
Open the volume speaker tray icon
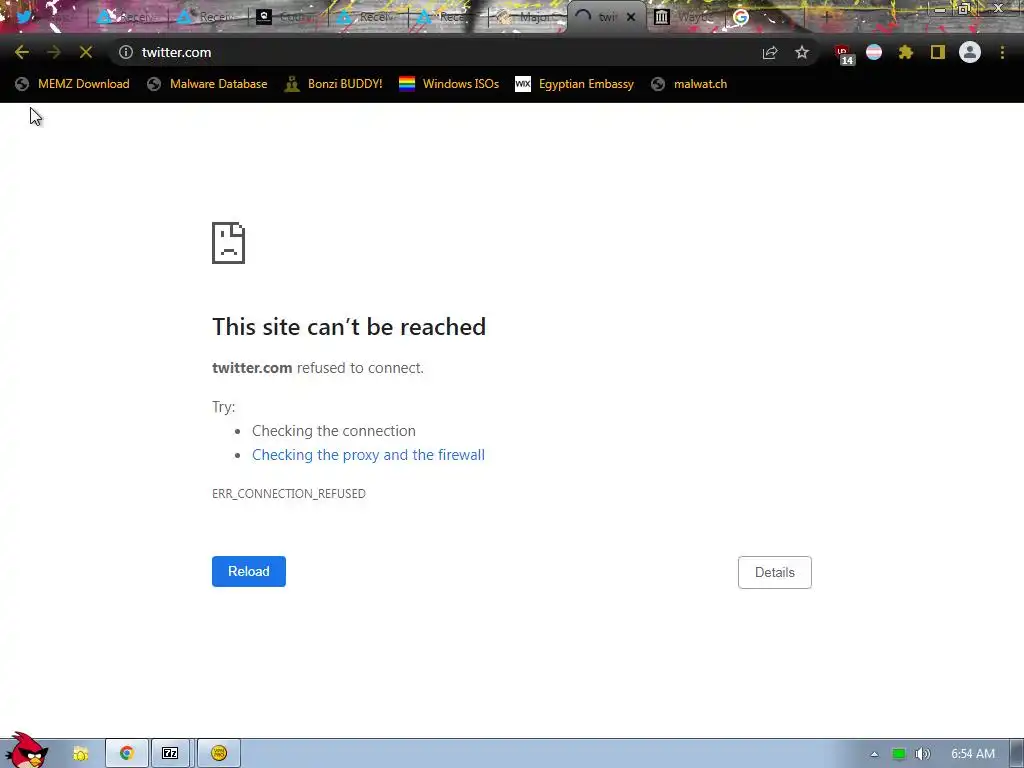(x=922, y=754)
